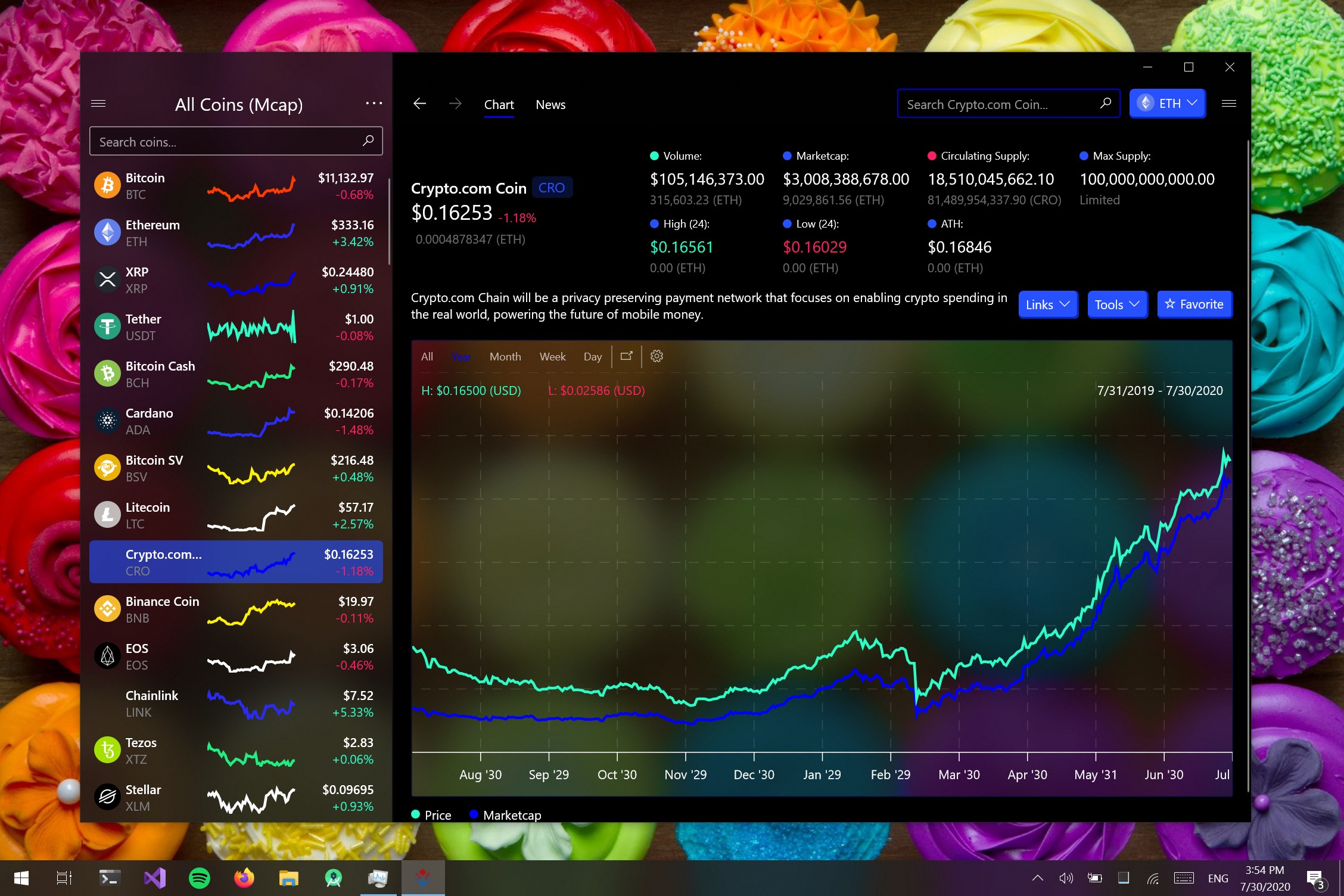Screen dimensions: 1344x896
Task: Switch to the News tab
Action: point(550,105)
